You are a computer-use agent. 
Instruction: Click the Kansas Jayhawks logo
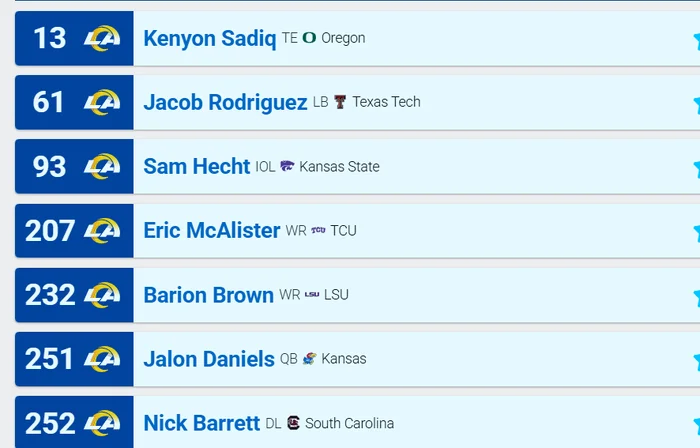(x=310, y=358)
